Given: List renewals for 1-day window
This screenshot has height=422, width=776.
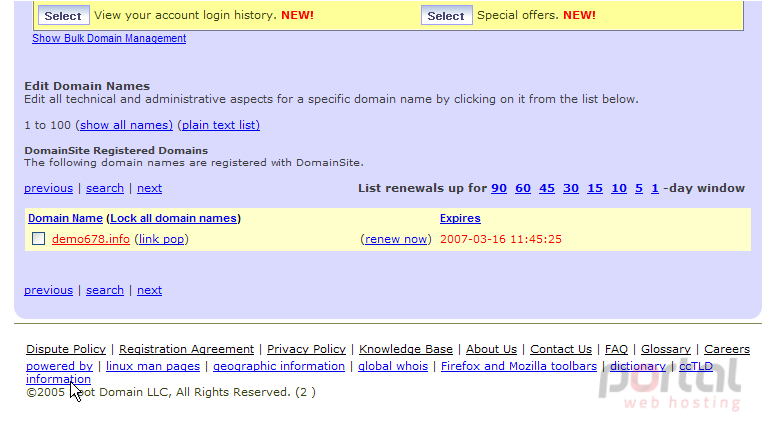Looking at the screenshot, I should [655, 188].
